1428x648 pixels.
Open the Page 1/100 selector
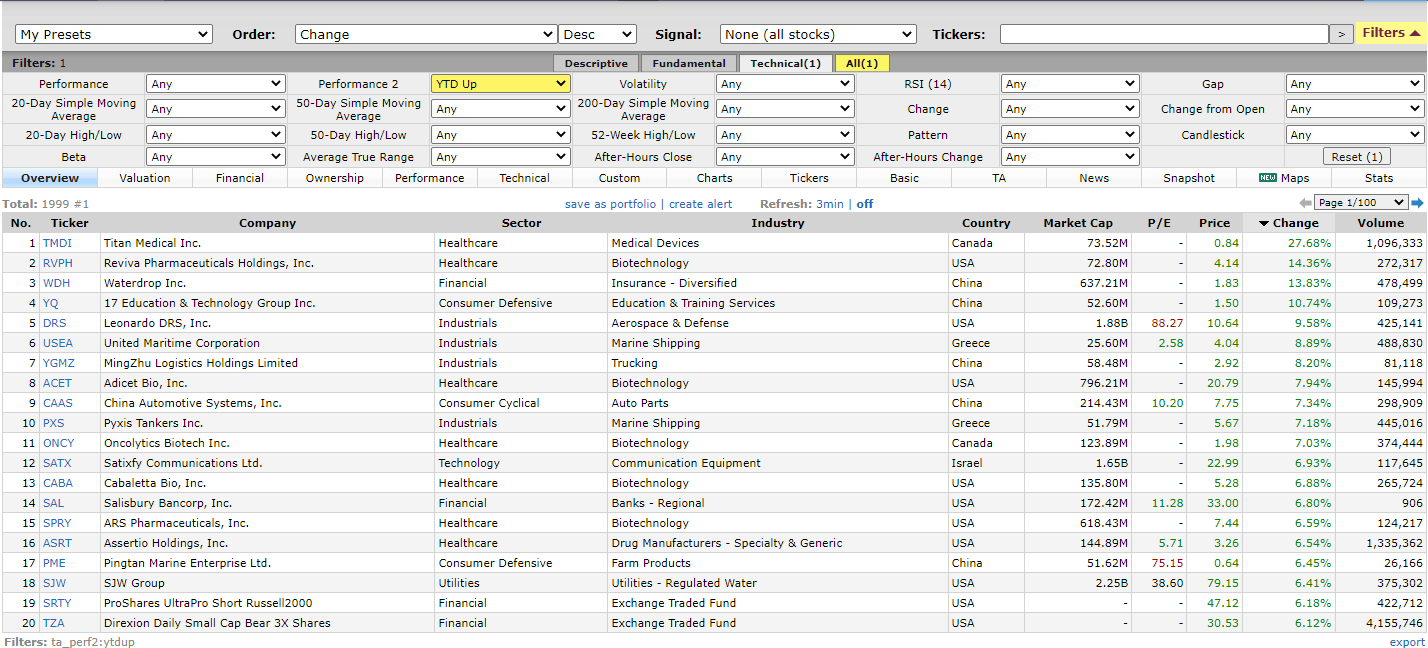point(1361,203)
